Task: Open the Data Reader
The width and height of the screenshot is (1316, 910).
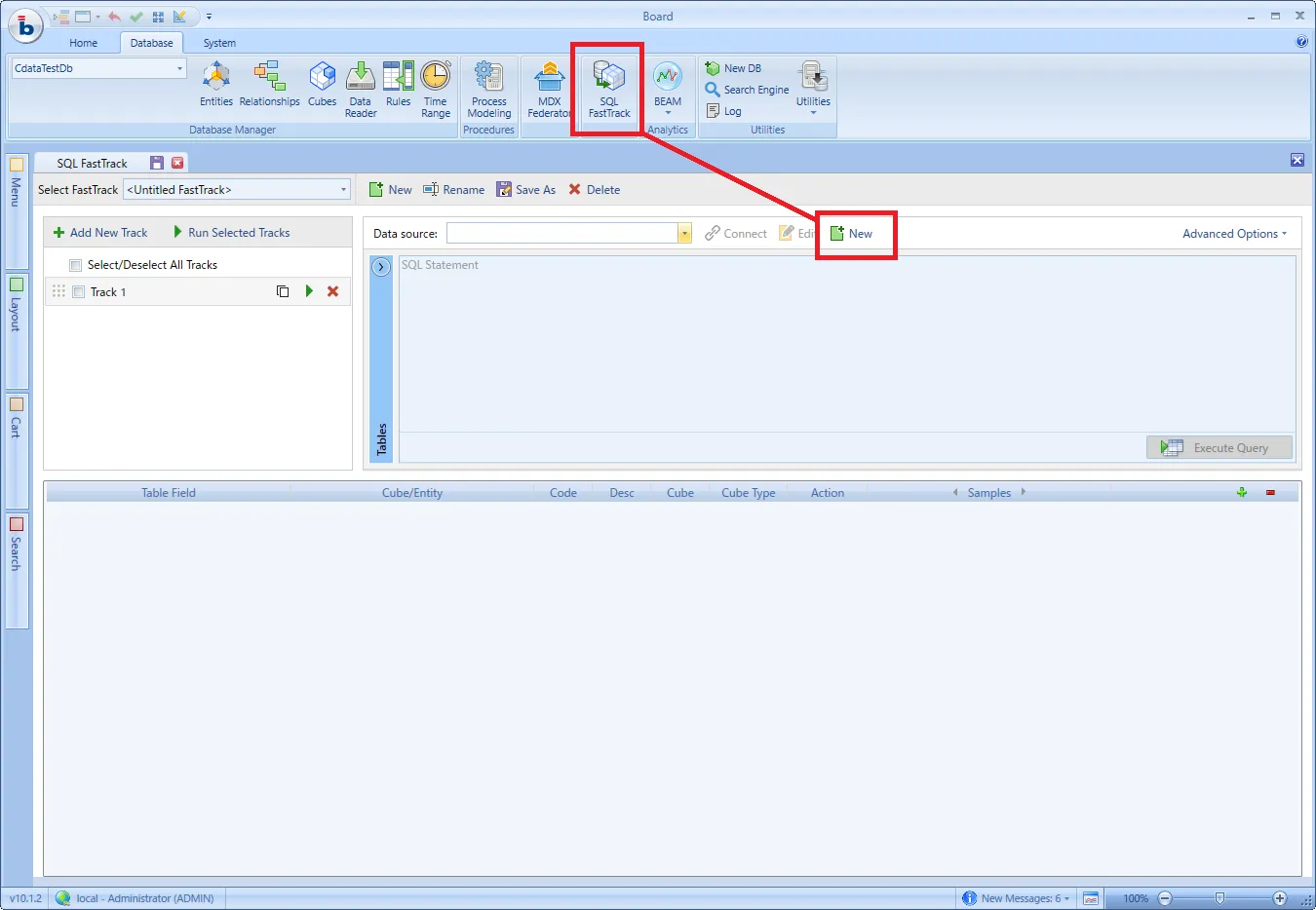Action: (360, 90)
